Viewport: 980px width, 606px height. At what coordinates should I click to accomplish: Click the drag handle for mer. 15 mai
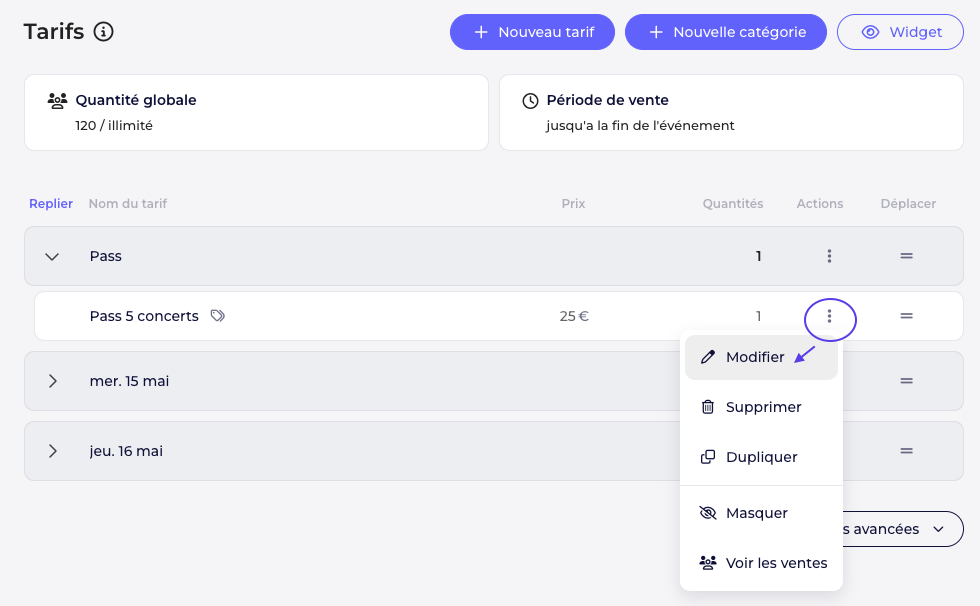click(906, 381)
